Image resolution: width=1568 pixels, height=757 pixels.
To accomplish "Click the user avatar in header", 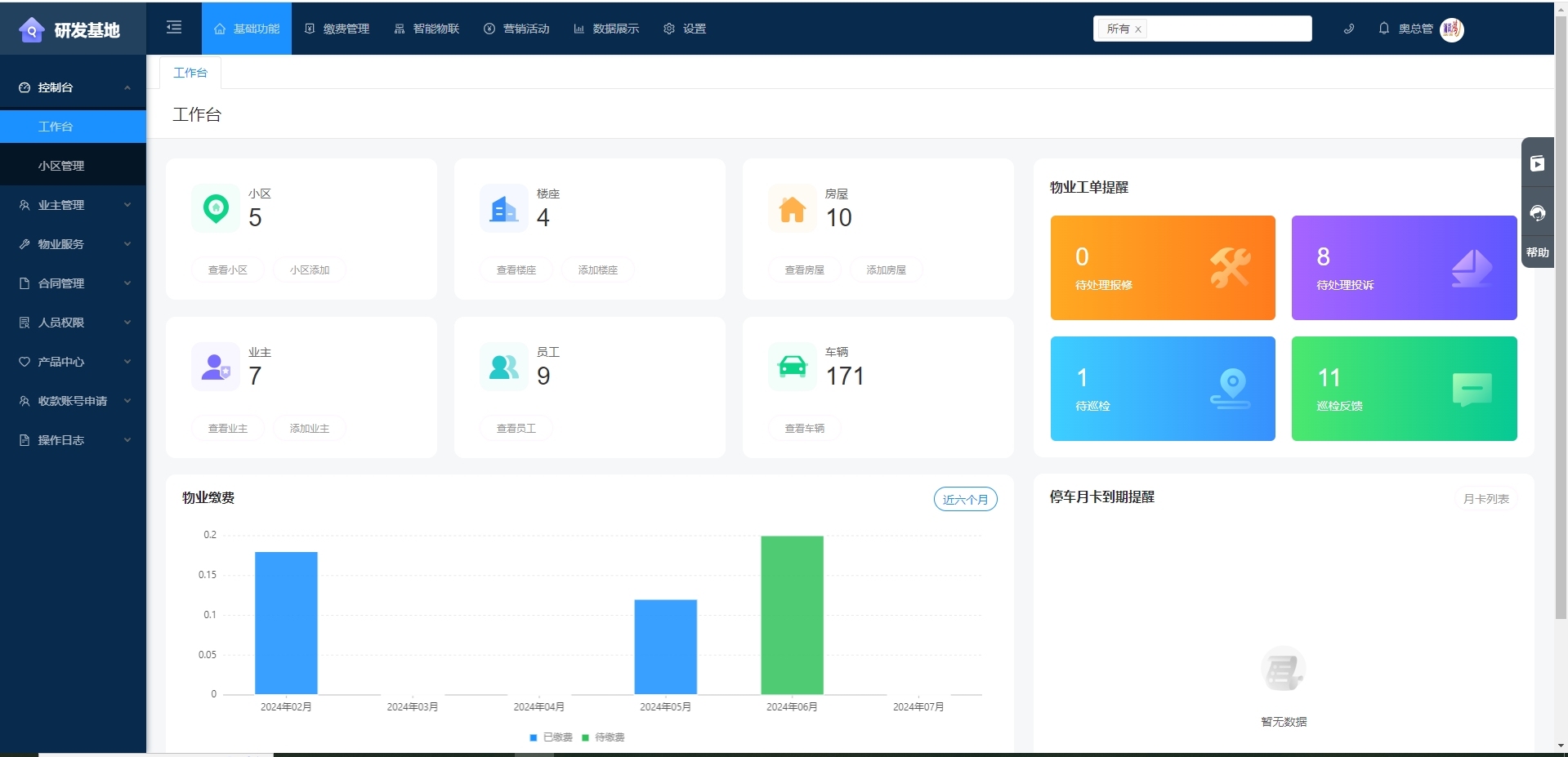I will coord(1452,29).
